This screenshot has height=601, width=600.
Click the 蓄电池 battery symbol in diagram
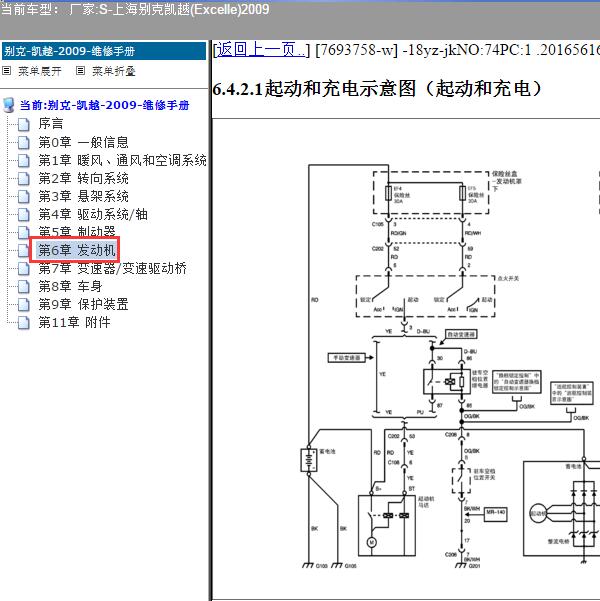pos(309,460)
